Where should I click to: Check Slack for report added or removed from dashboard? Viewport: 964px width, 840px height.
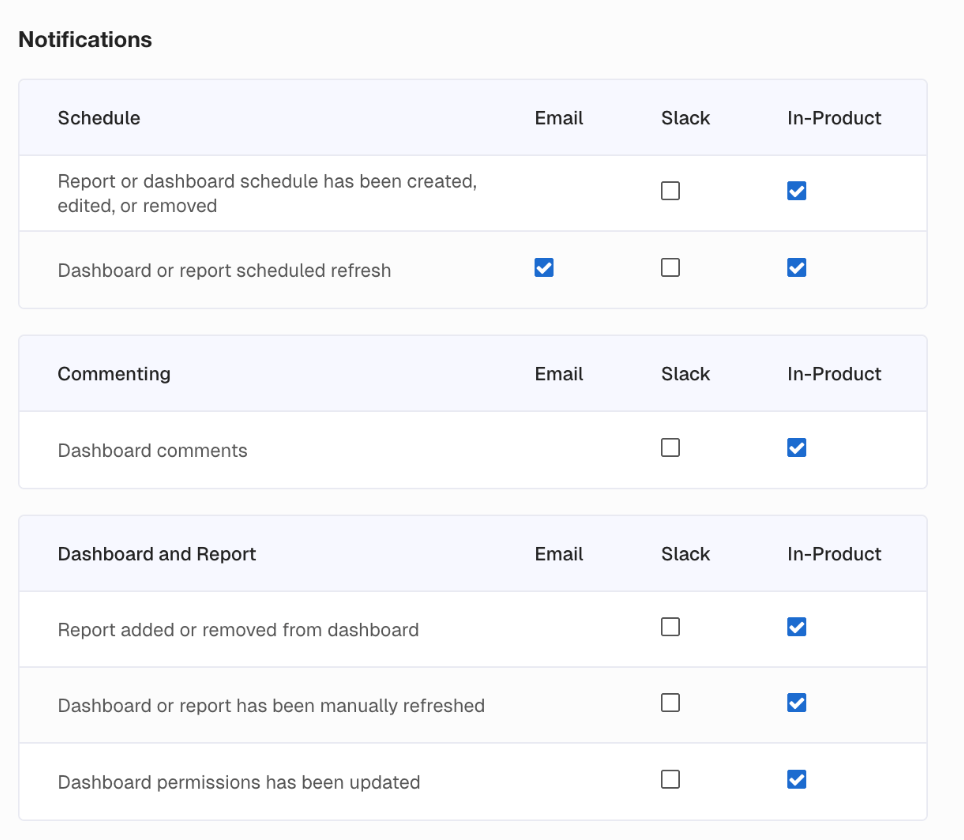click(670, 627)
